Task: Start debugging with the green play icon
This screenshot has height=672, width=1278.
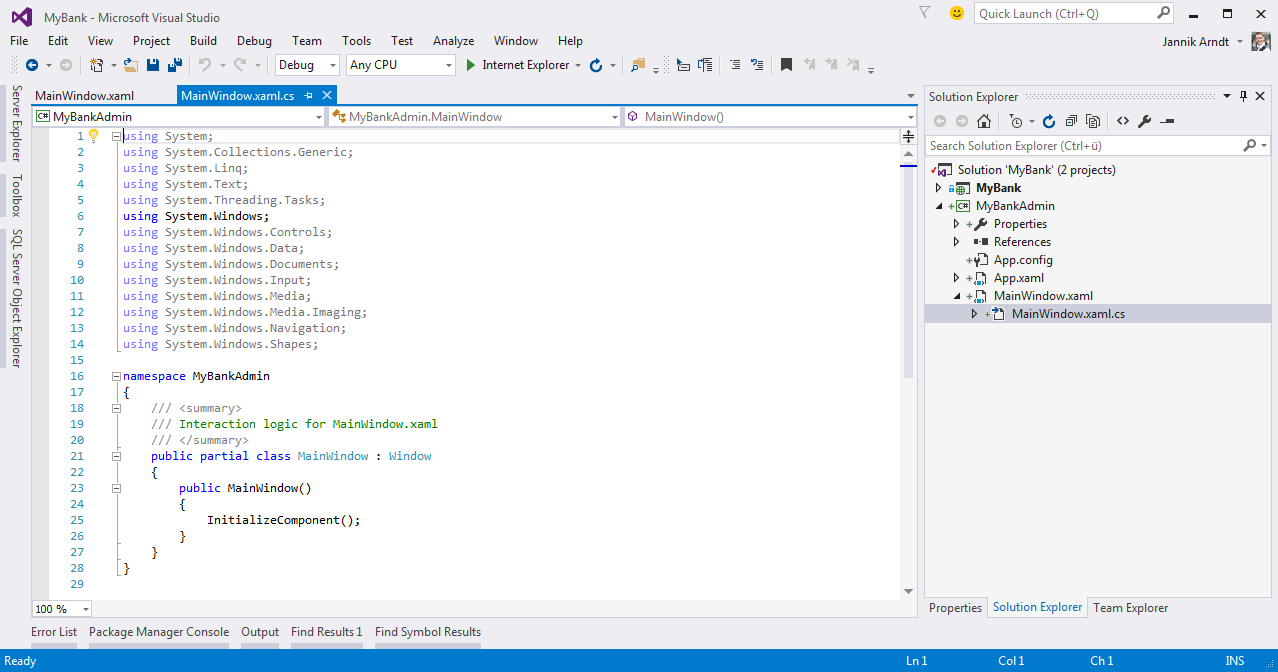Action: (x=471, y=65)
